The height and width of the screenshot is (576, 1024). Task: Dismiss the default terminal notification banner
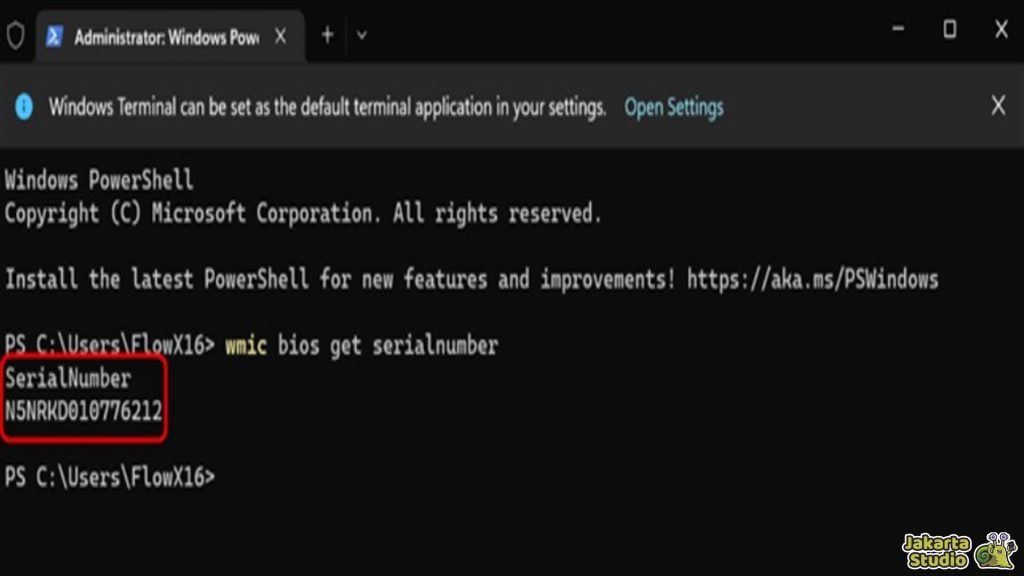[997, 106]
